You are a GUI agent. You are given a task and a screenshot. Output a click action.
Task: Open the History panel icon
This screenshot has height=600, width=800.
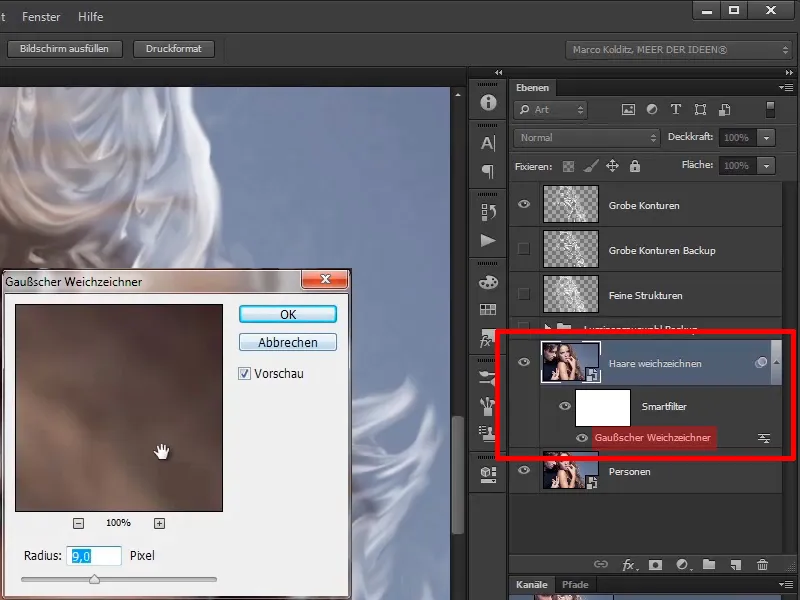488,212
